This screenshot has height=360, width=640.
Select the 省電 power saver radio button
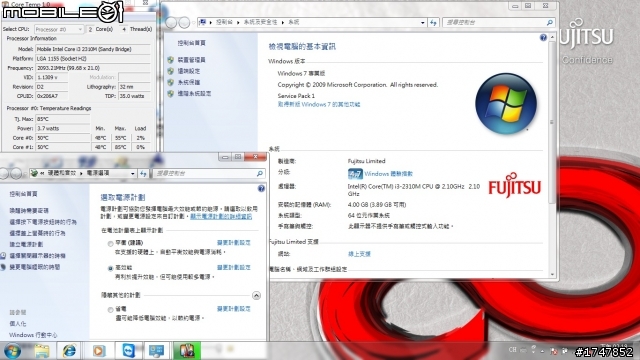tap(110, 310)
